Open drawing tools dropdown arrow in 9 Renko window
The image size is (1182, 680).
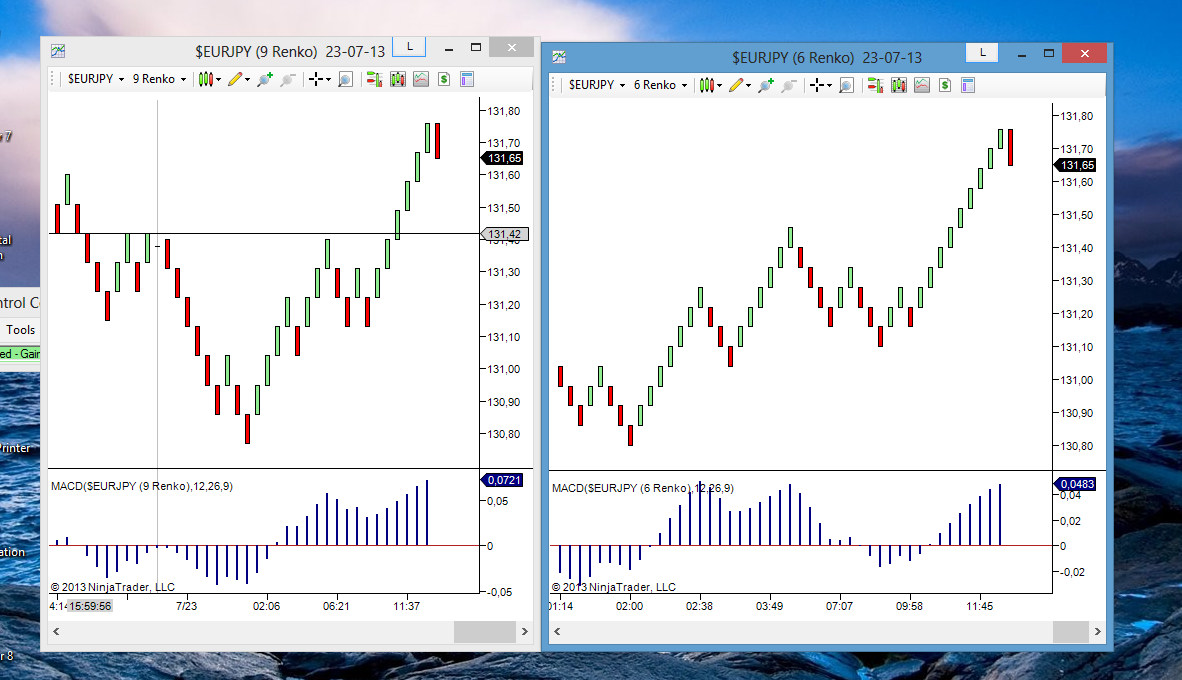point(247,79)
